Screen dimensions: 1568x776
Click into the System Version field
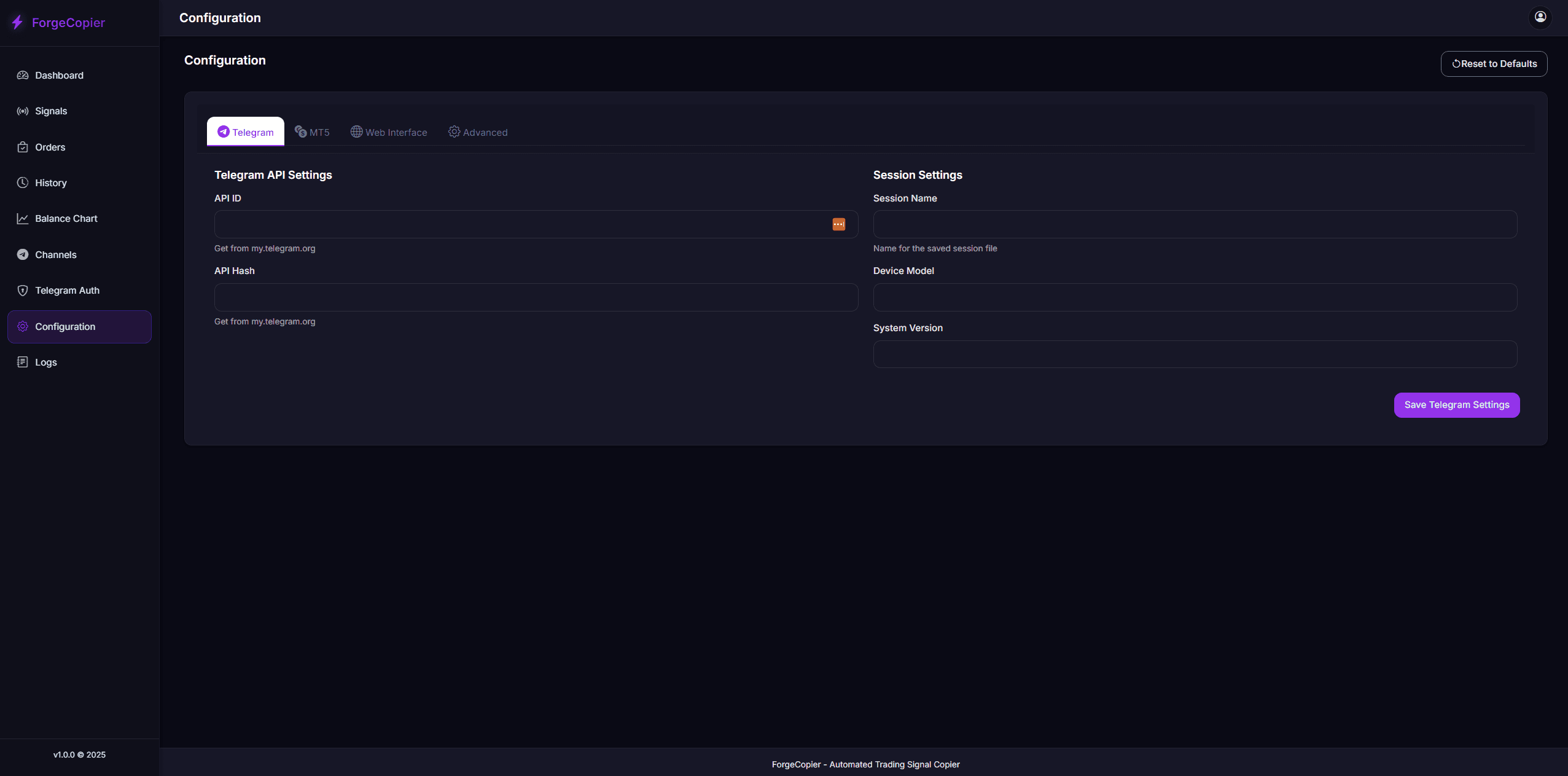tap(1195, 355)
